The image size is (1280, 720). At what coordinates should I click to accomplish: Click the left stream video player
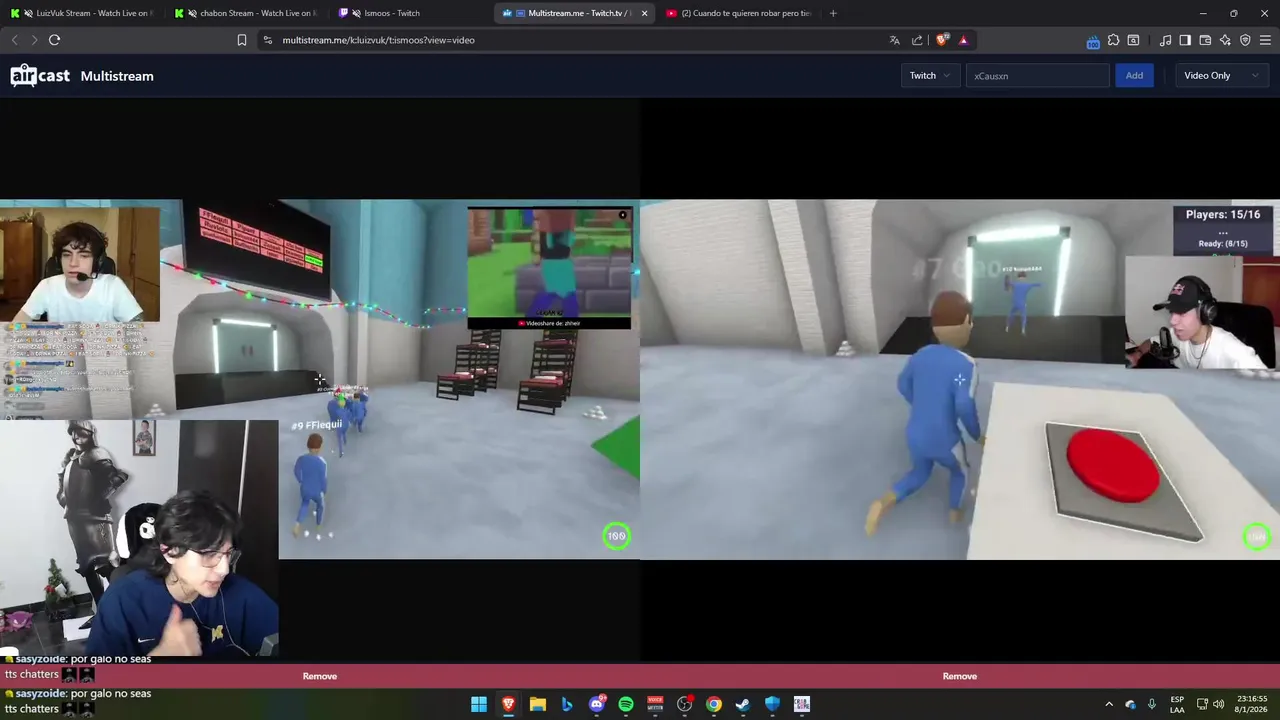point(320,380)
